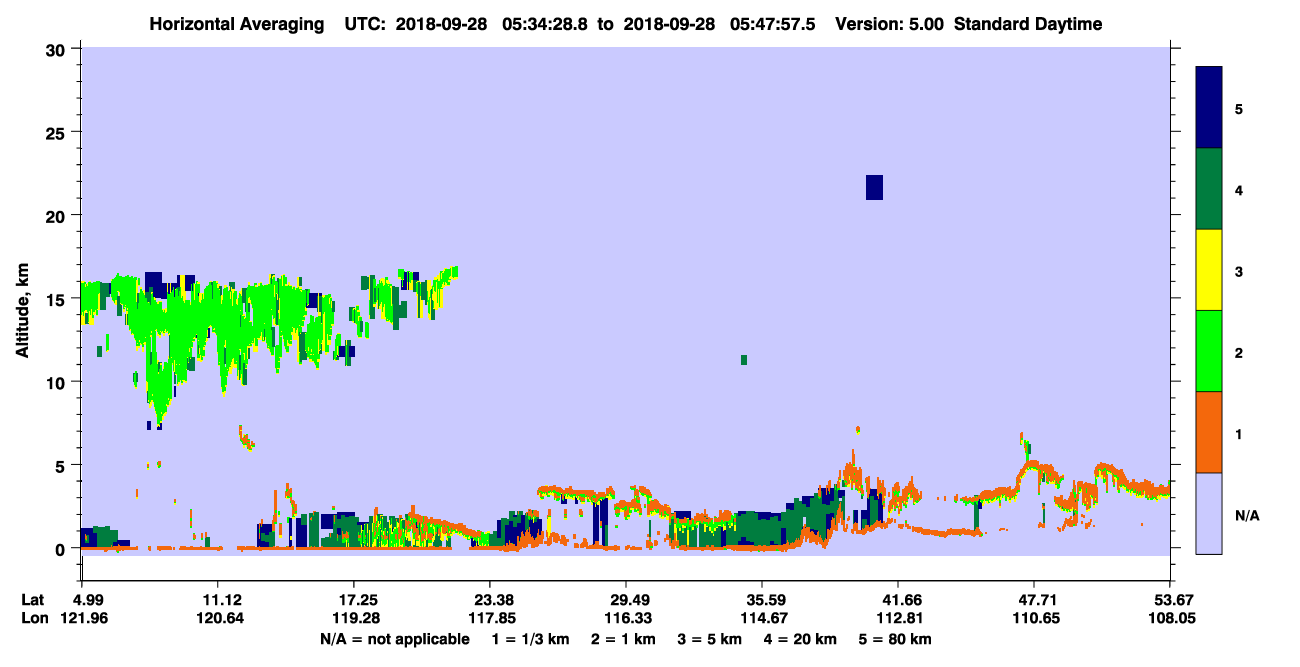Screen dimensions: 1300x667
Task: Click the yellow color bar segment labeled 3
Action: (1209, 270)
